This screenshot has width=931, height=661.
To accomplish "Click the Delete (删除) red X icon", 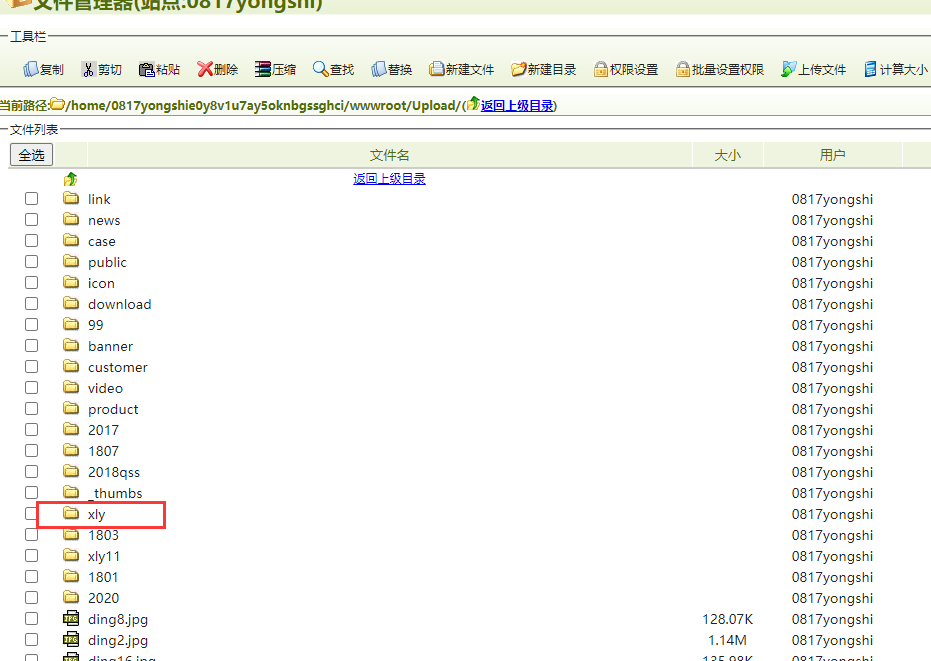I will 205,69.
